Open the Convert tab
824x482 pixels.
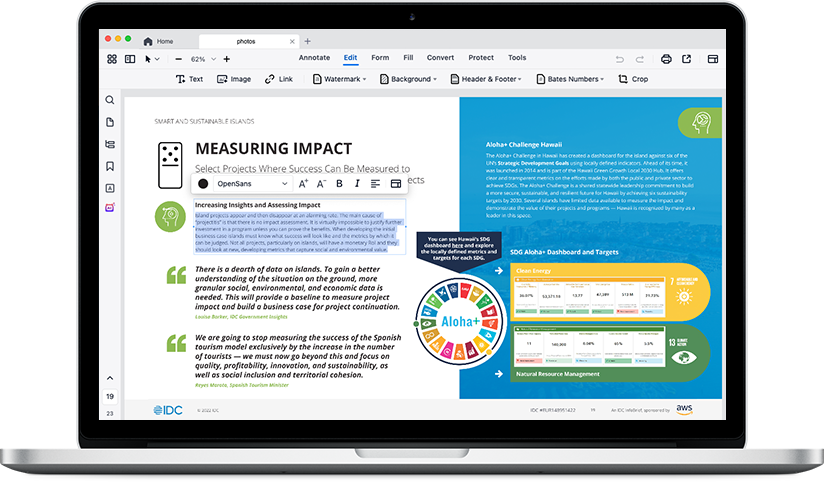pos(440,58)
